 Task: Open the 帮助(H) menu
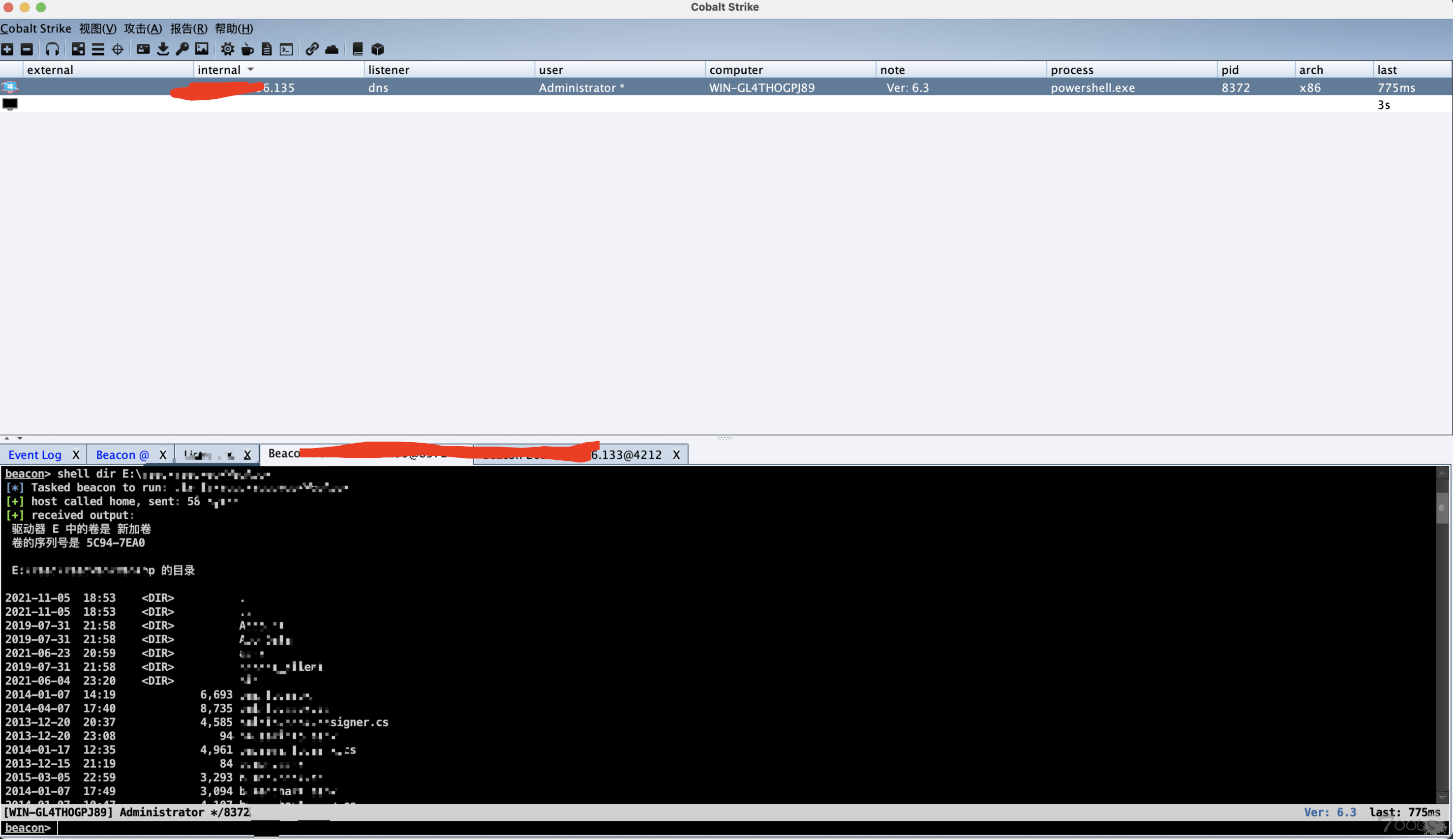[x=234, y=28]
